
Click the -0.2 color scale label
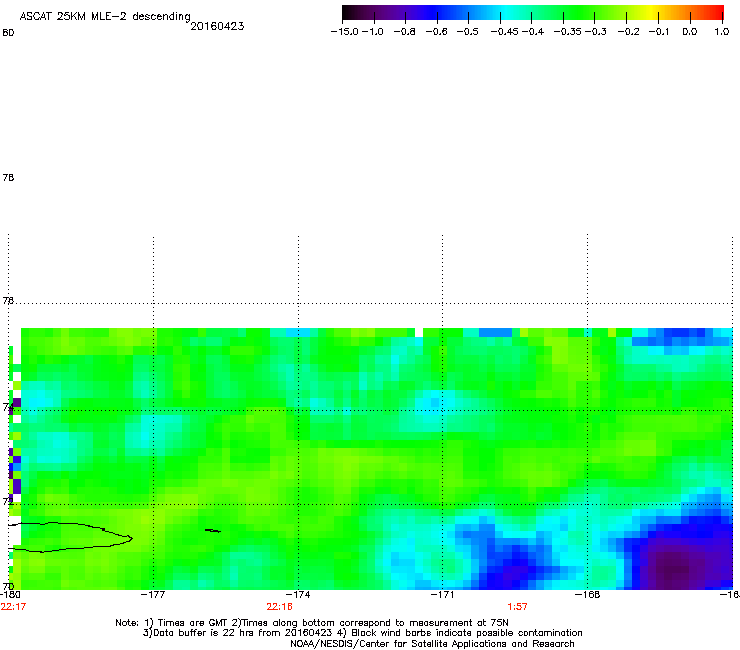pos(629,32)
